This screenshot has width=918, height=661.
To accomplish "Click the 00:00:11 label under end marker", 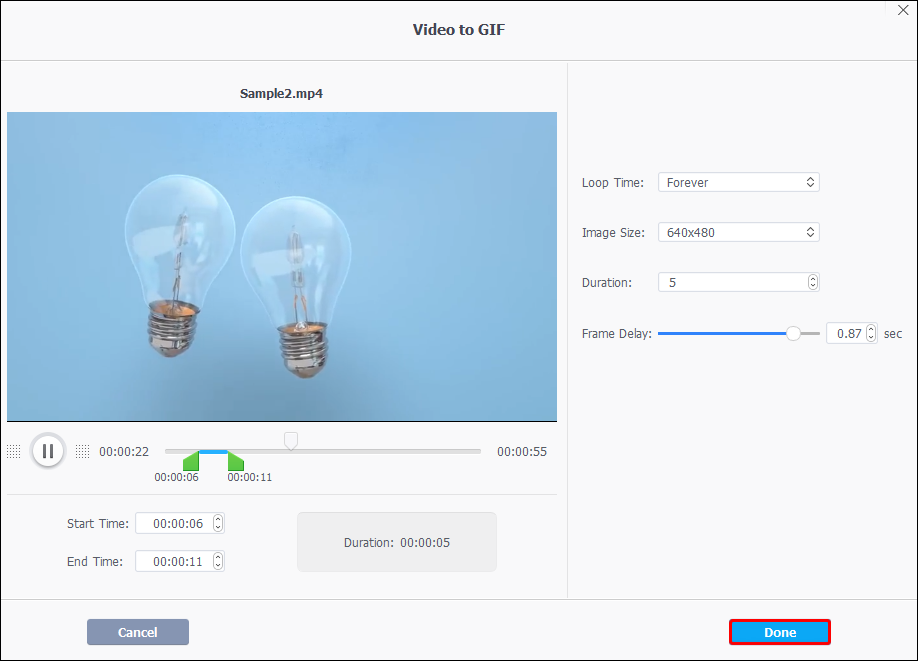I will tap(249, 477).
